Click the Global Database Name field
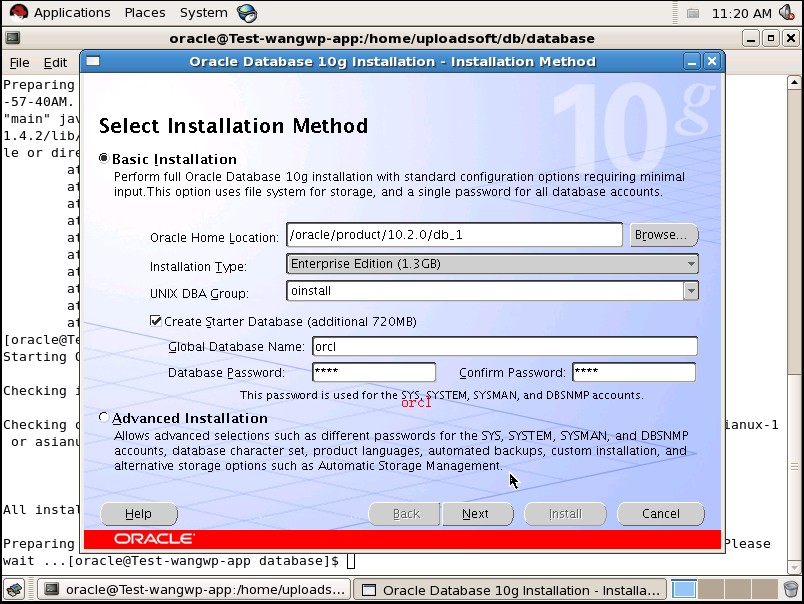The width and height of the screenshot is (804, 604). coord(503,346)
